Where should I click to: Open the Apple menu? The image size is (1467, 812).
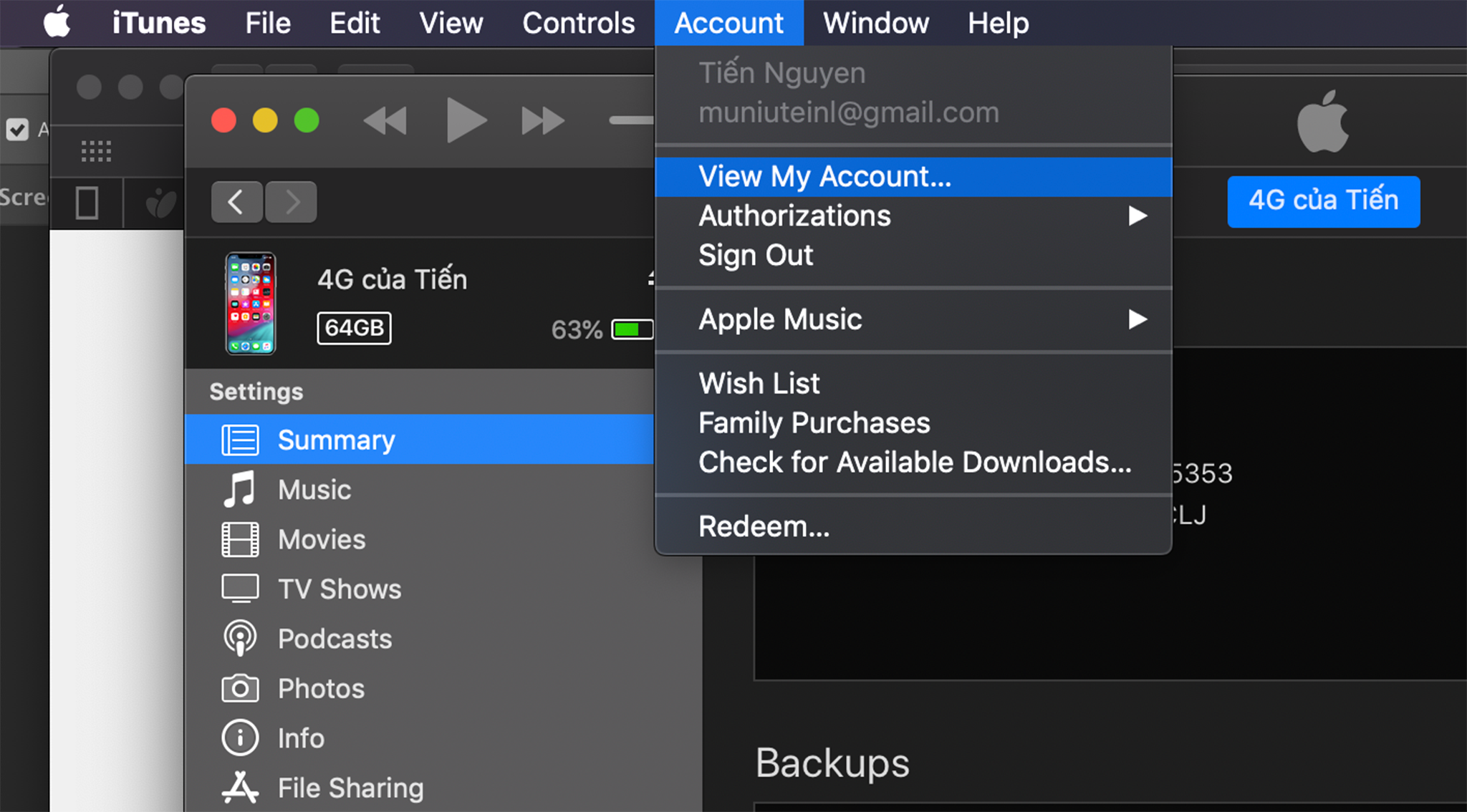(x=57, y=22)
